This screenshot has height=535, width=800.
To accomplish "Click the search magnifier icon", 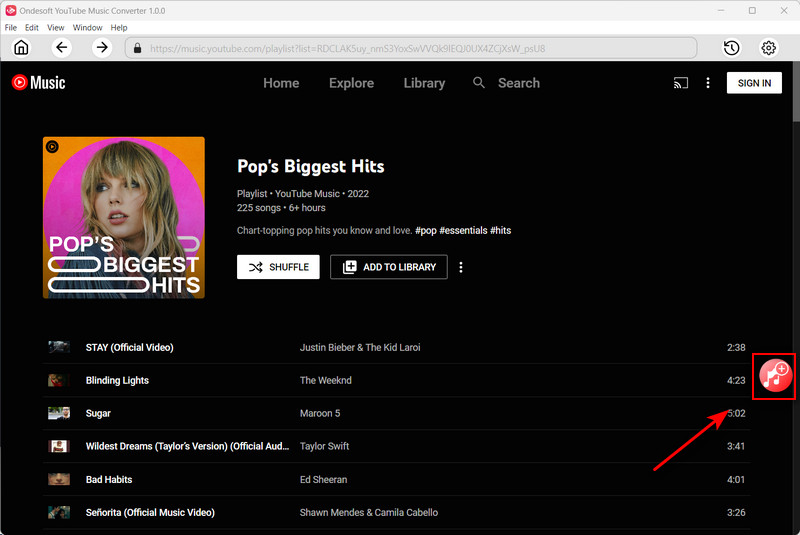I will pos(479,83).
